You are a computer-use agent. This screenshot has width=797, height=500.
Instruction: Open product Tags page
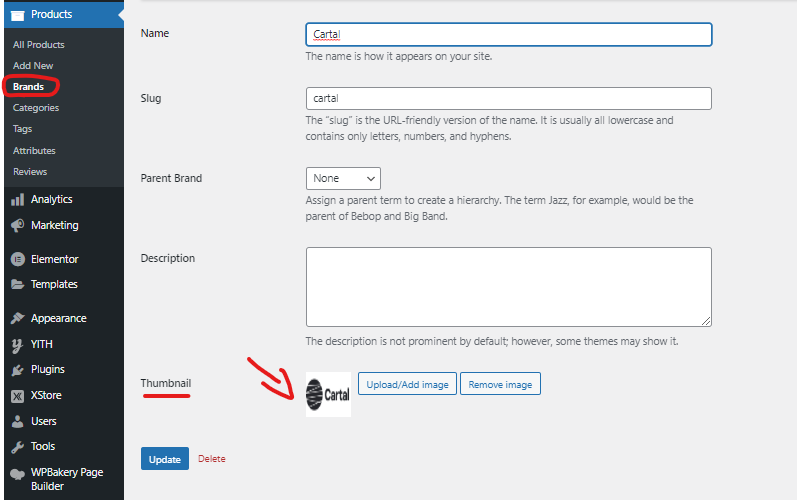[22, 129]
